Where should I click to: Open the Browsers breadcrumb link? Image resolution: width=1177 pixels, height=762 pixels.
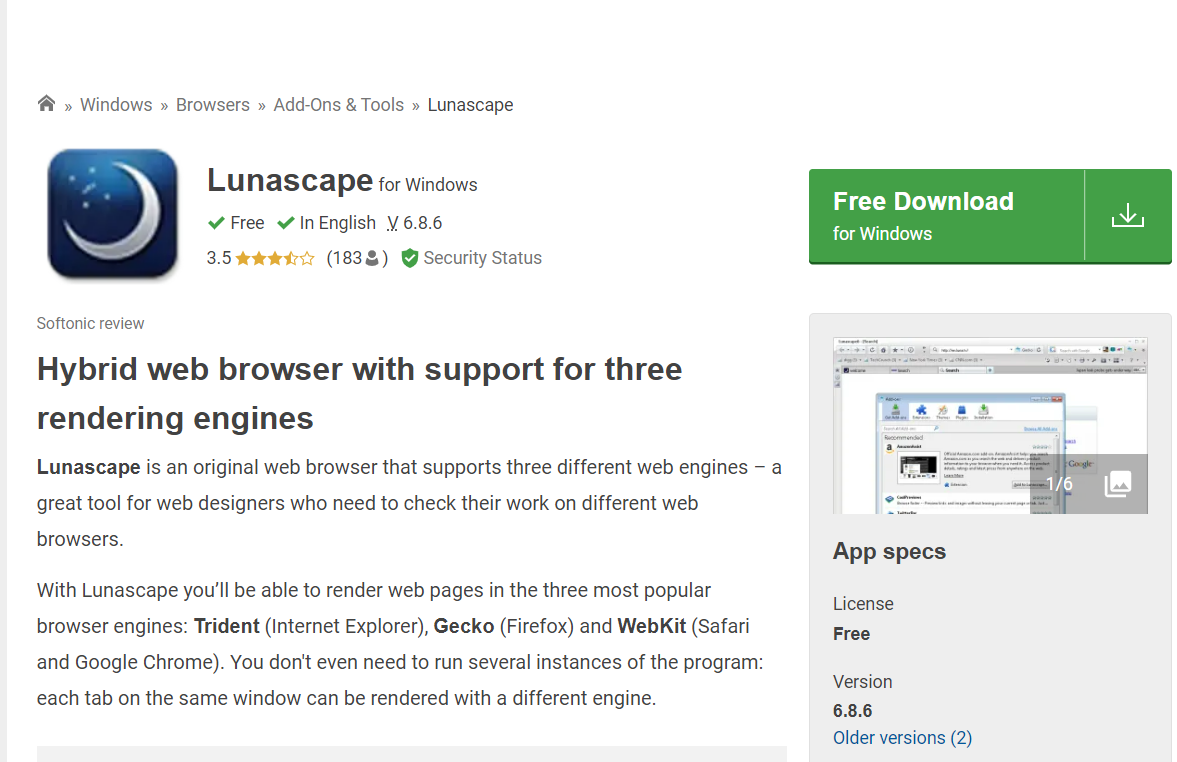[x=212, y=105]
